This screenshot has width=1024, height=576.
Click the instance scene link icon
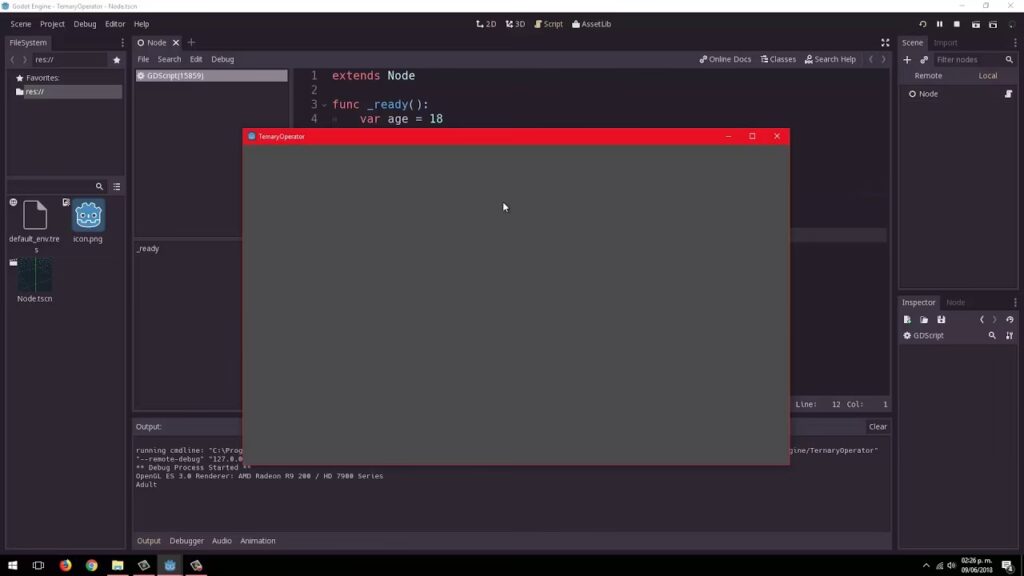(924, 60)
